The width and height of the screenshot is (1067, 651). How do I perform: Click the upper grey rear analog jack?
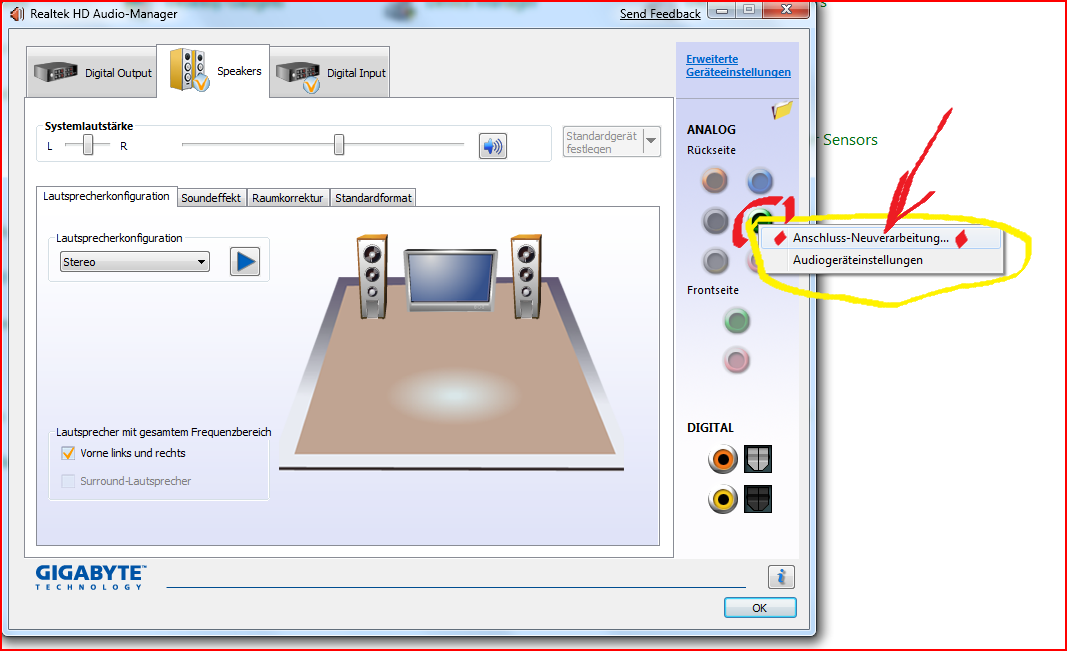(x=715, y=221)
